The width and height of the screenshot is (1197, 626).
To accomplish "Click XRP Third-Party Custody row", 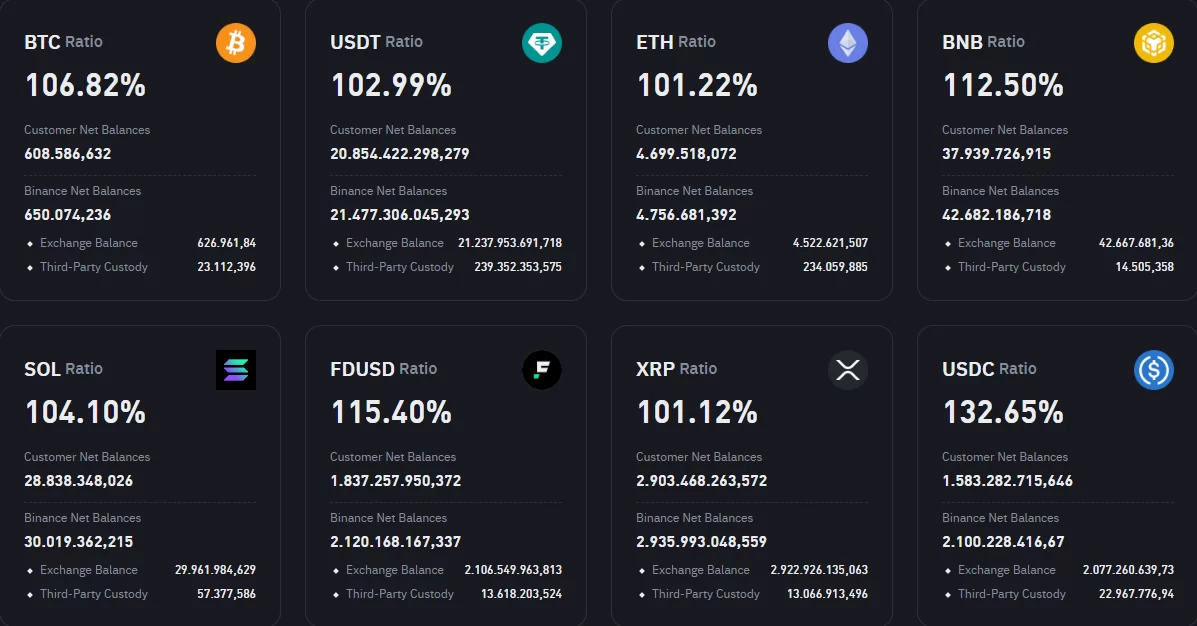I will (x=752, y=594).
